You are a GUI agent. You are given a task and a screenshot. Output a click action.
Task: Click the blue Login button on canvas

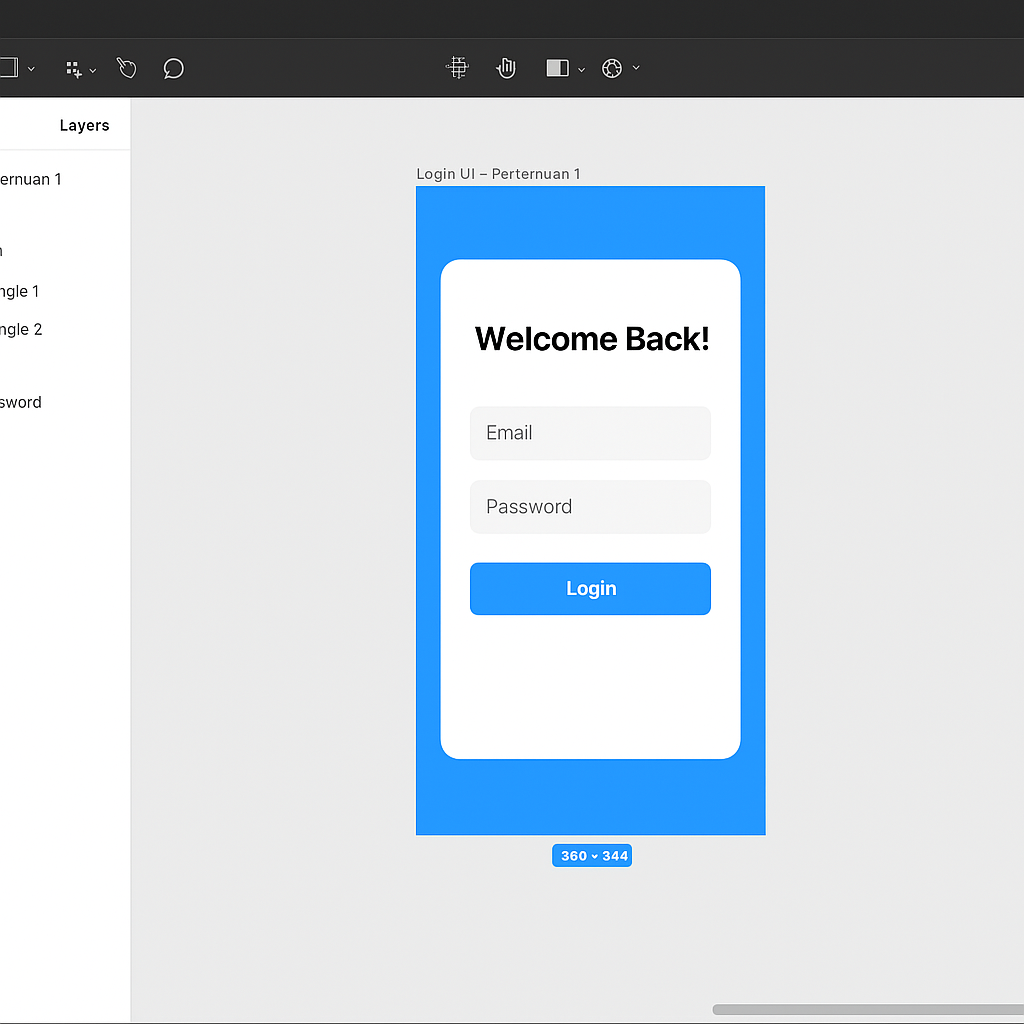(590, 588)
